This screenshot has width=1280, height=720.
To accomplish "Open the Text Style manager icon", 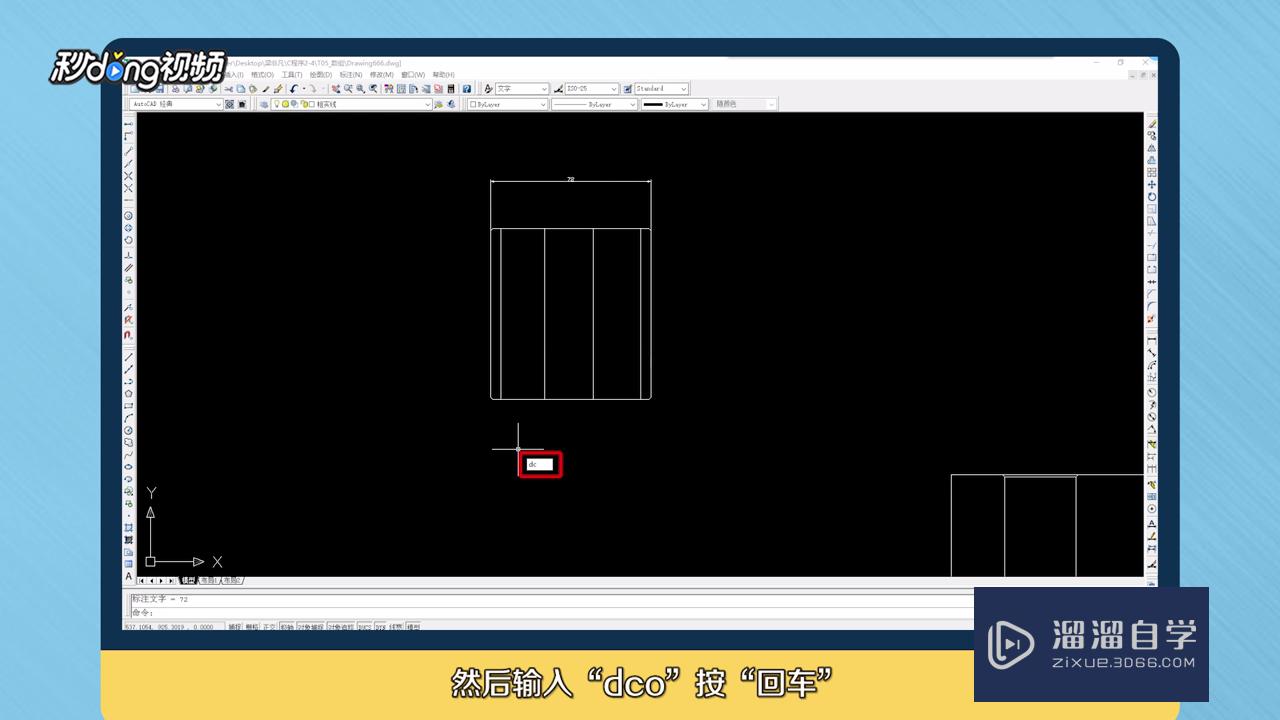I will tap(488, 89).
